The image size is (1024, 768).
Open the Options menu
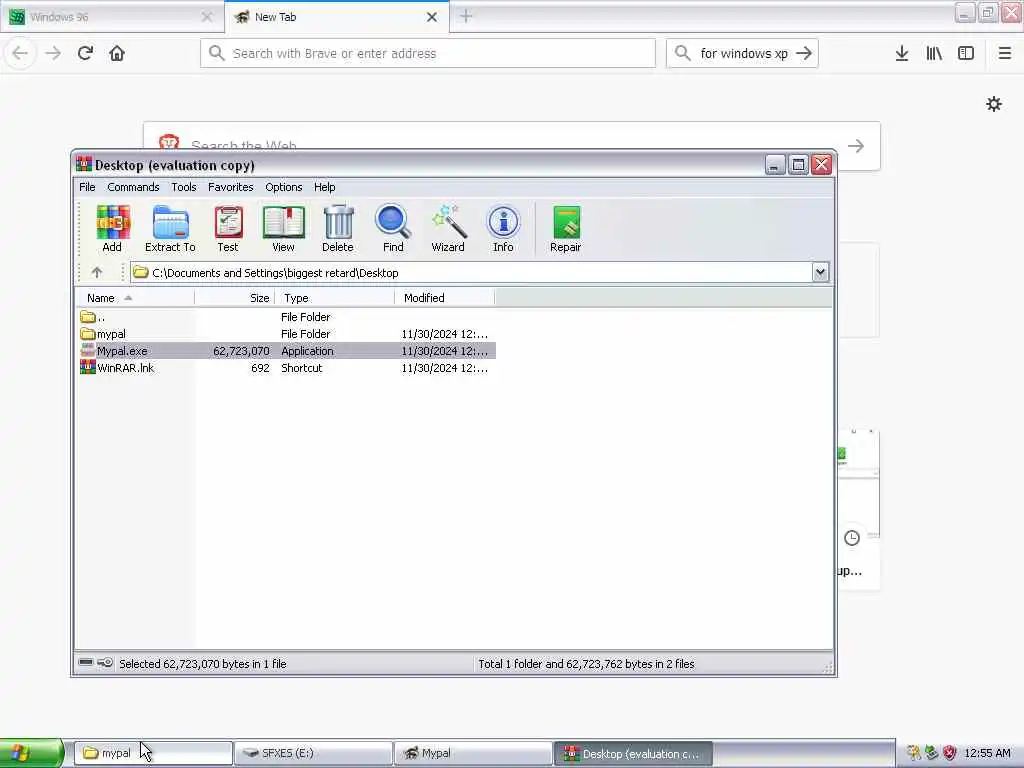(283, 187)
